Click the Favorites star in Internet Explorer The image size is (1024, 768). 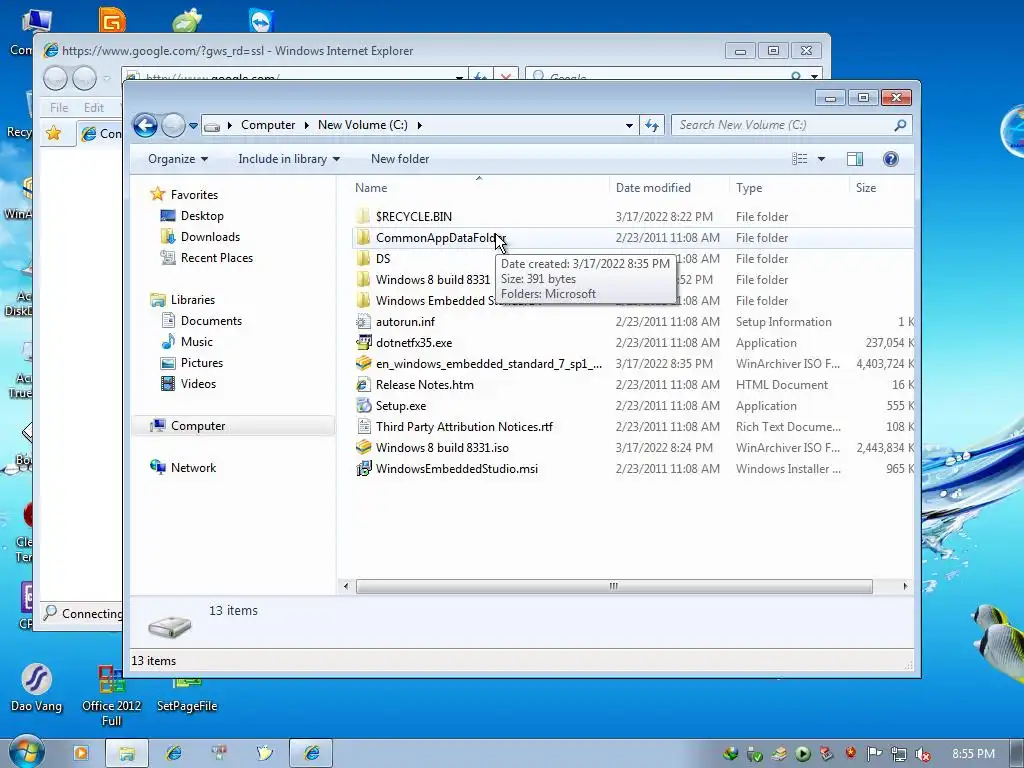[54, 133]
